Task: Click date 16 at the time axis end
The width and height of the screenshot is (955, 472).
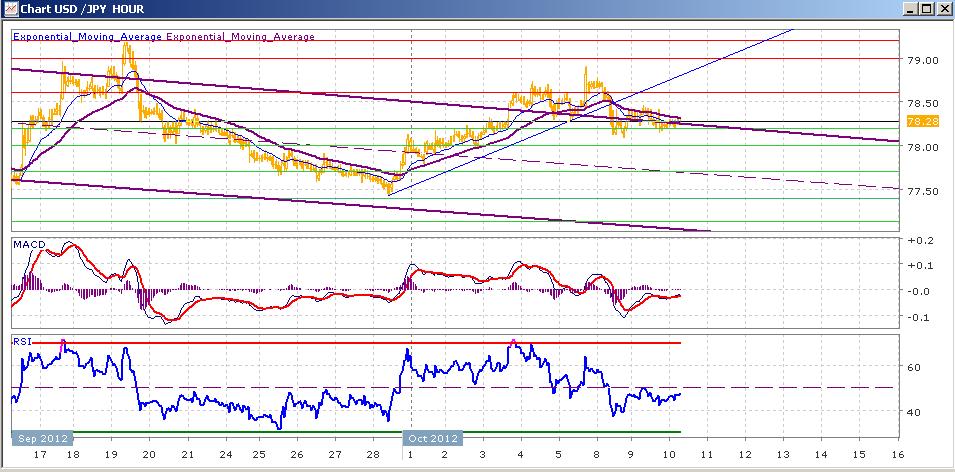Action: [896, 453]
